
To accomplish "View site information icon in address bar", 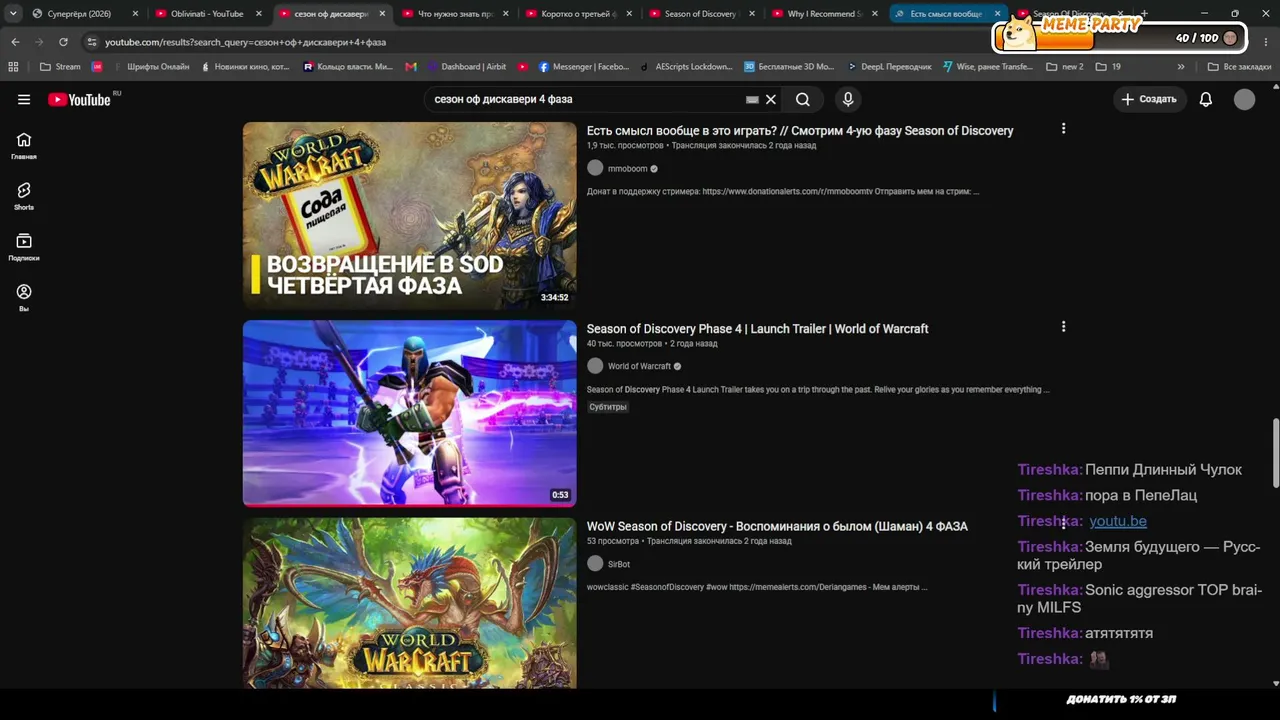I will [92, 42].
